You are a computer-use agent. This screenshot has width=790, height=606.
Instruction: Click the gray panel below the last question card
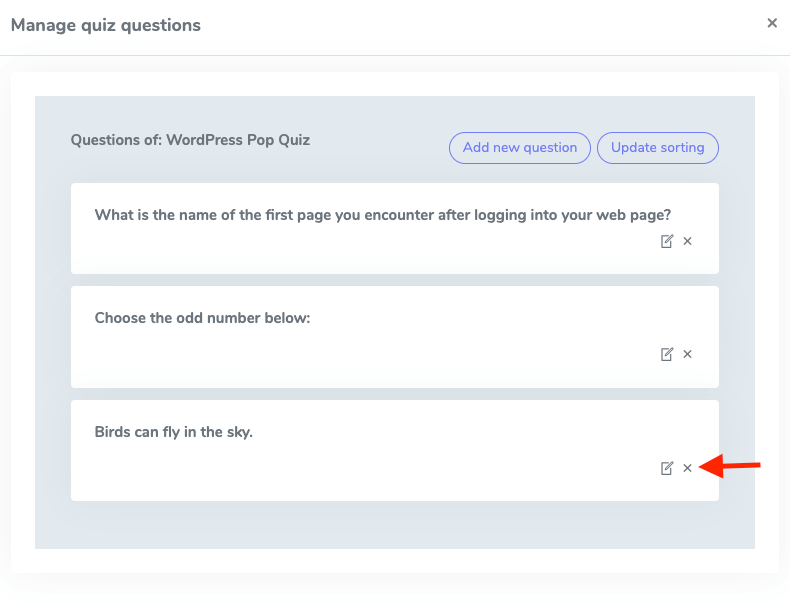coord(394,525)
